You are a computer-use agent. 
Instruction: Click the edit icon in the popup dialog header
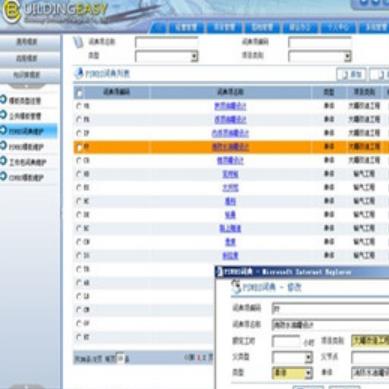pos(236,286)
